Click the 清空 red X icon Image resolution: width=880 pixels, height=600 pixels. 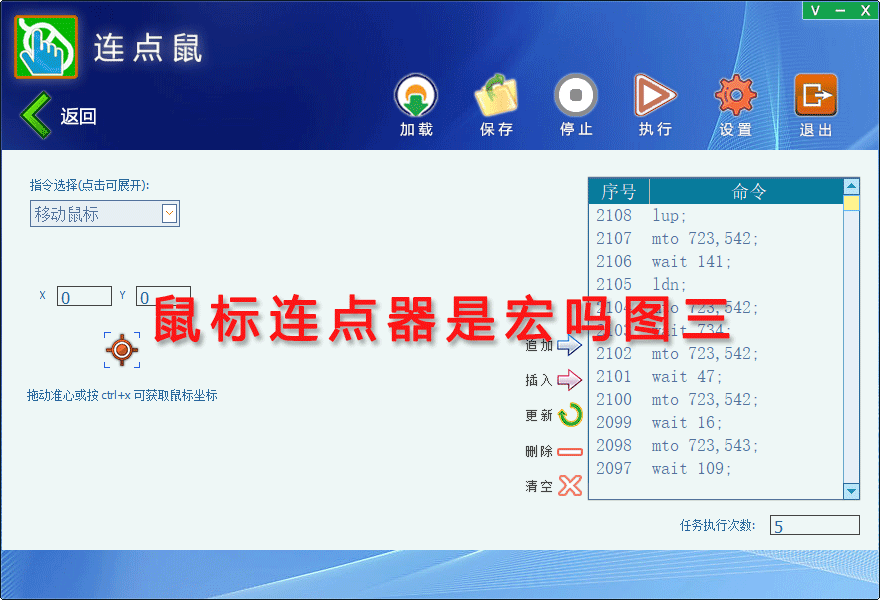click(x=570, y=486)
